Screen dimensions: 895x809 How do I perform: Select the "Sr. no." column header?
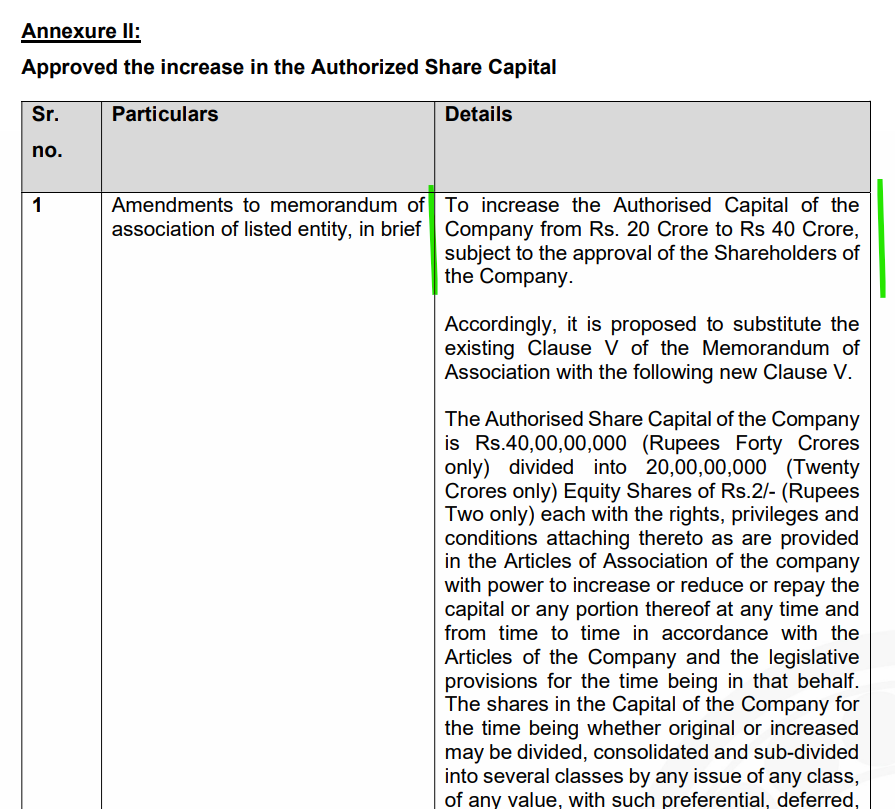click(x=46, y=132)
